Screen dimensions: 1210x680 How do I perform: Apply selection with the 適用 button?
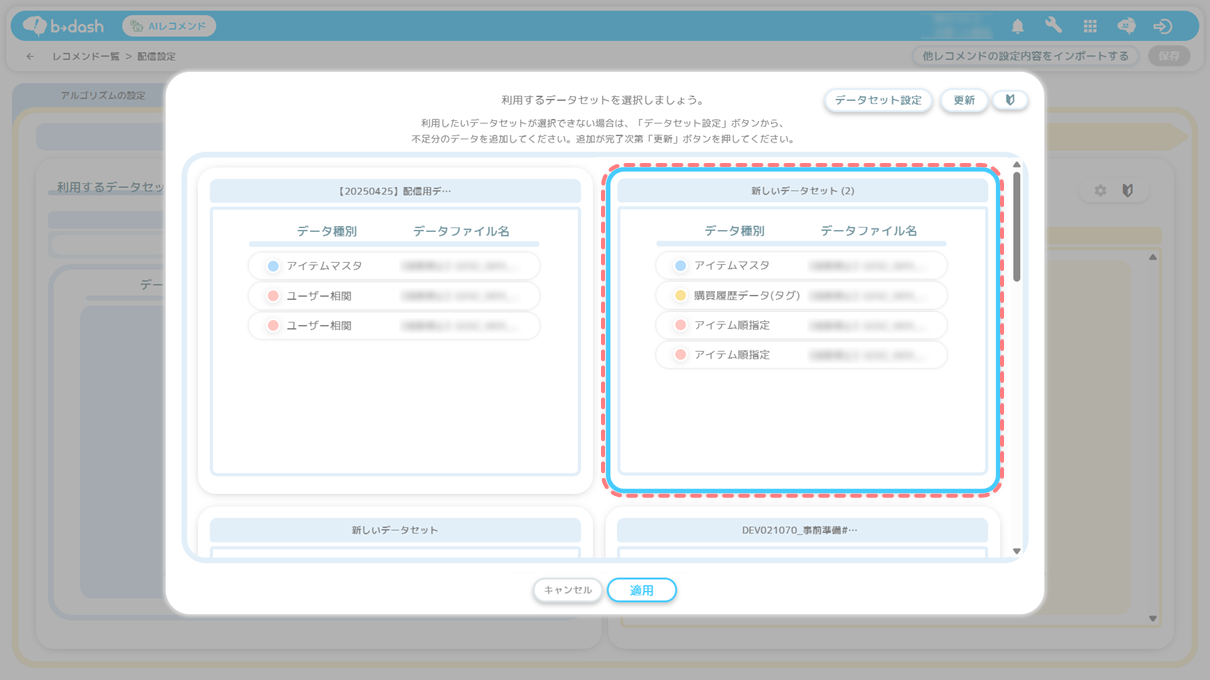641,590
